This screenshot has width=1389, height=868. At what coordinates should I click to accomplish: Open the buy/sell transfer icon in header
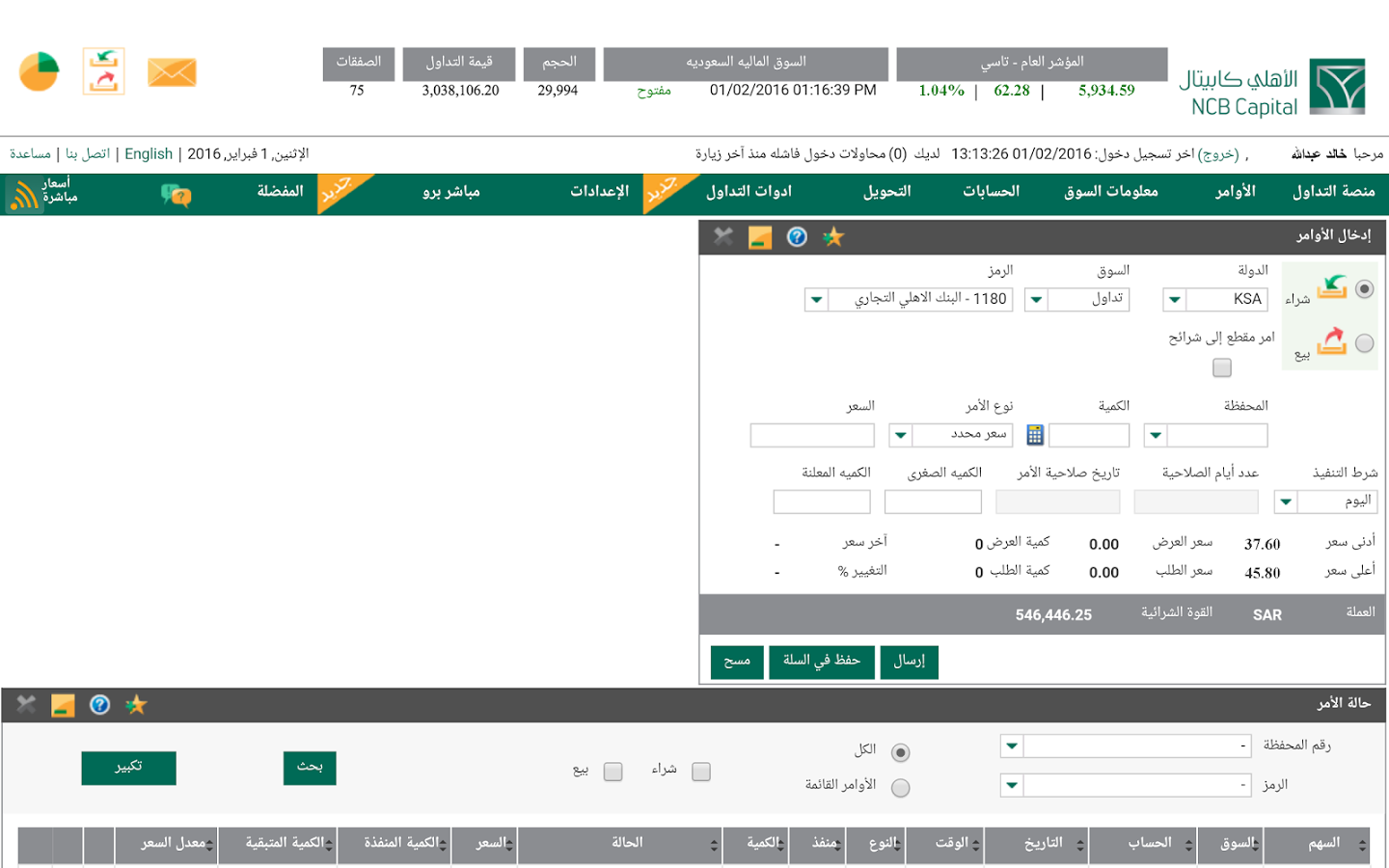(x=104, y=71)
